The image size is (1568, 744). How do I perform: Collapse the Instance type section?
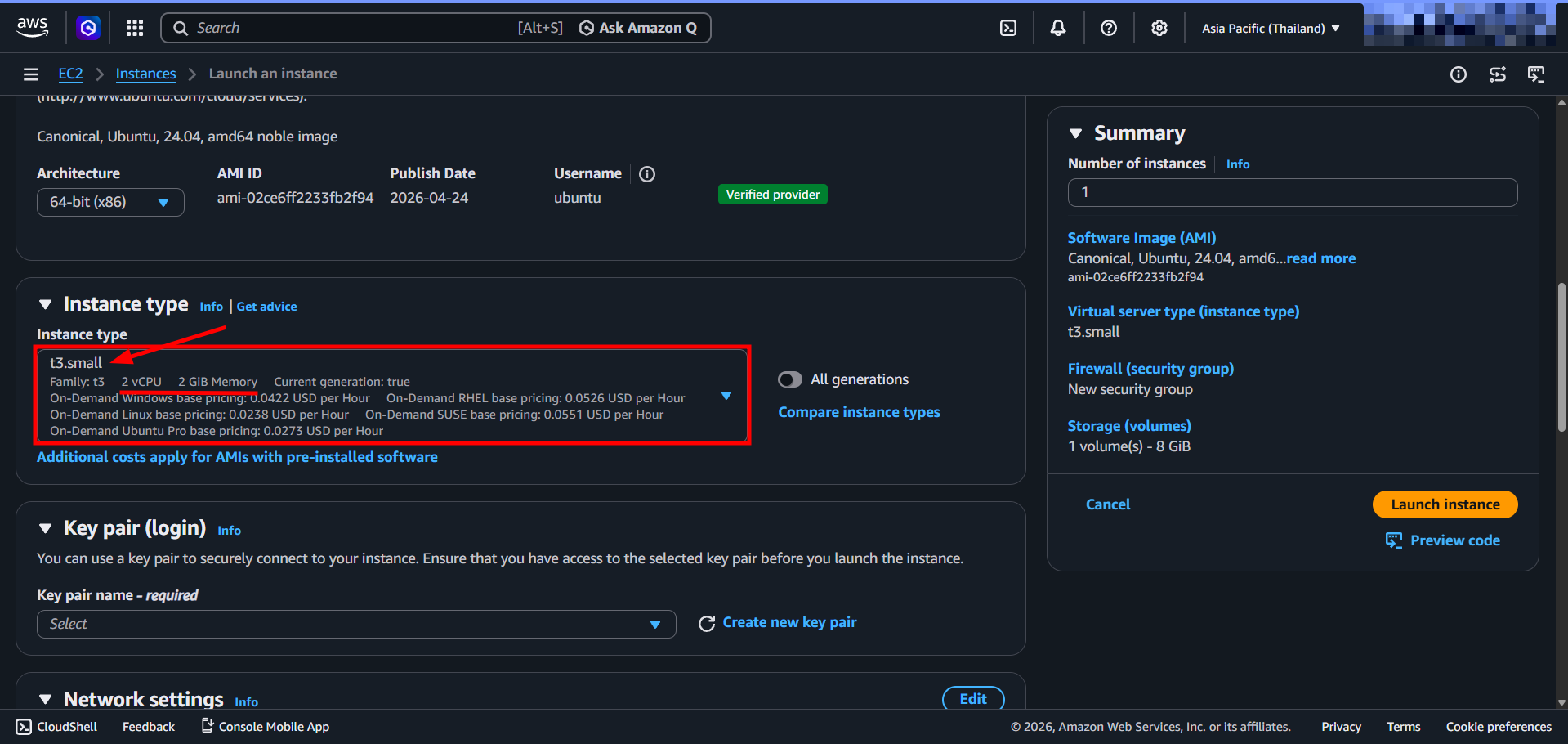(46, 305)
